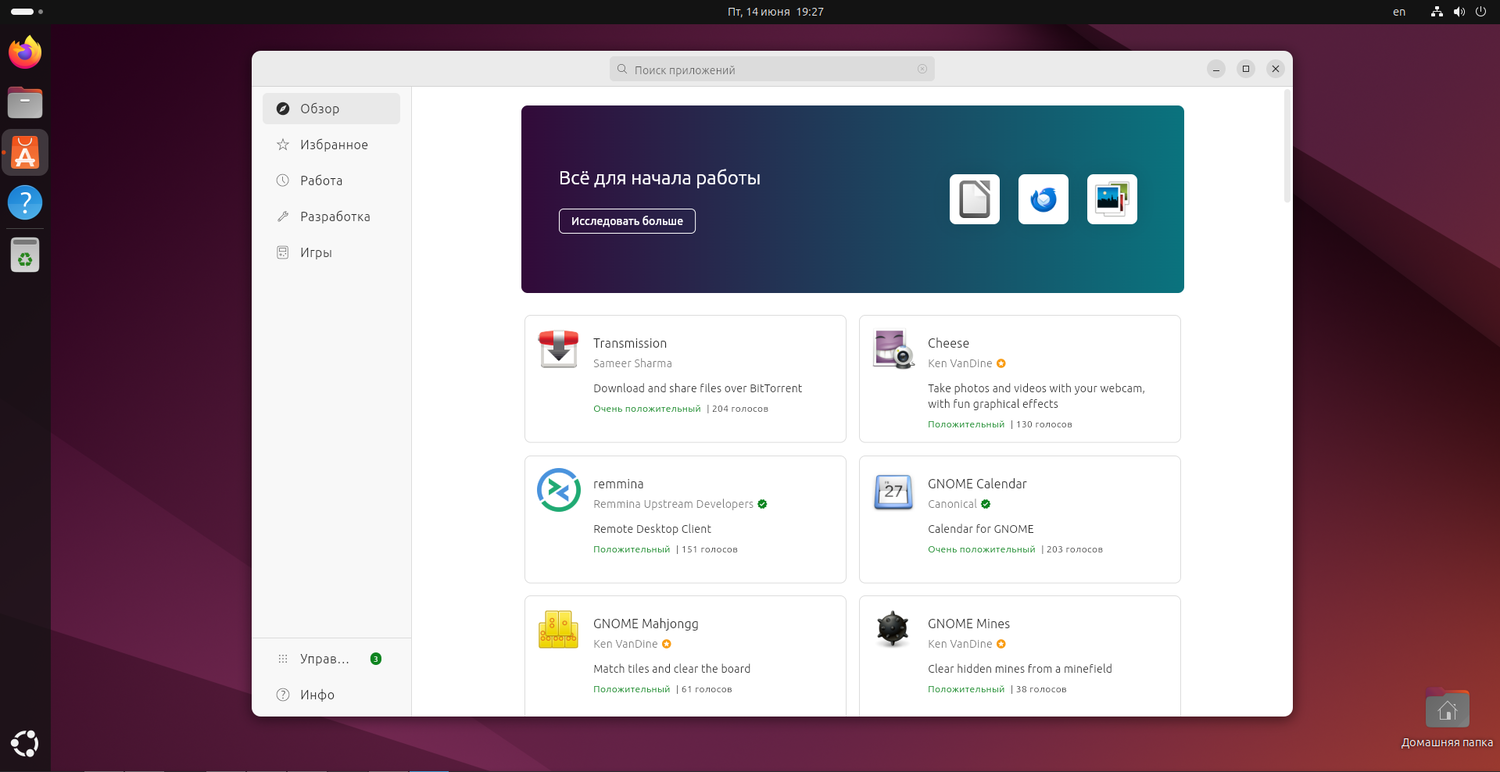Click the '151 голосов' rating text
This screenshot has width=1500, height=772.
(x=709, y=549)
